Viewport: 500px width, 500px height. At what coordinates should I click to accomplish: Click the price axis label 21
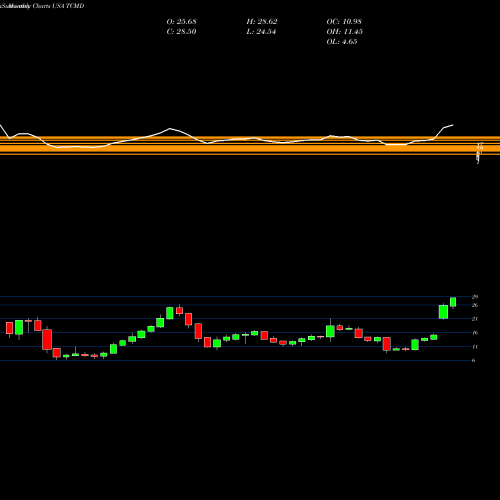pos(475,319)
